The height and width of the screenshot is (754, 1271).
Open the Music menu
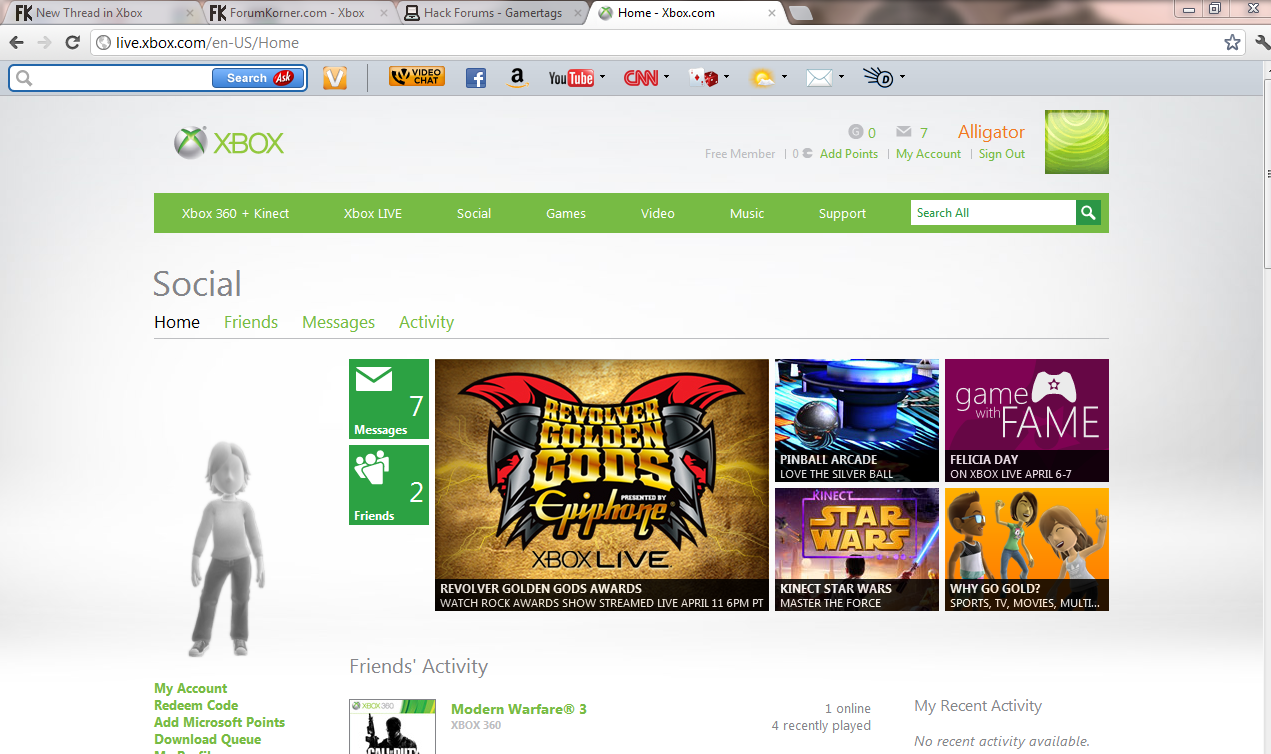click(747, 213)
